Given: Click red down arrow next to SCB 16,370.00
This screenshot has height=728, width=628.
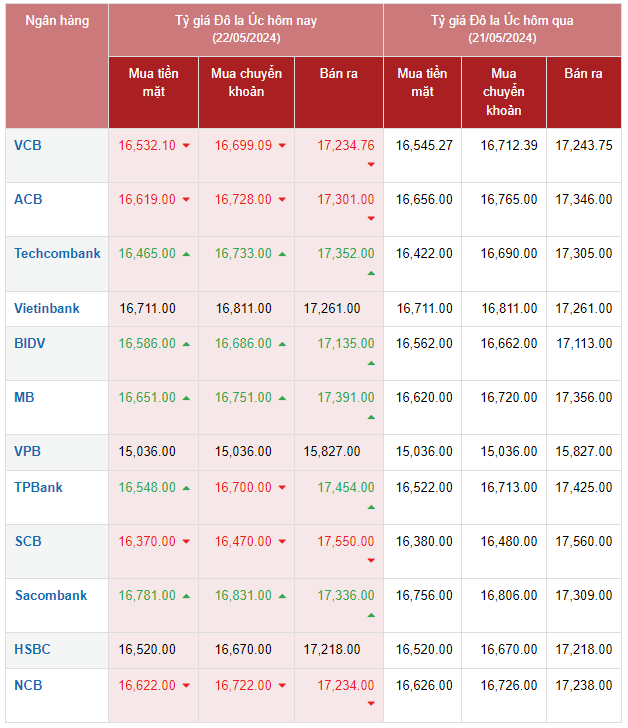Looking at the screenshot, I should [186, 542].
